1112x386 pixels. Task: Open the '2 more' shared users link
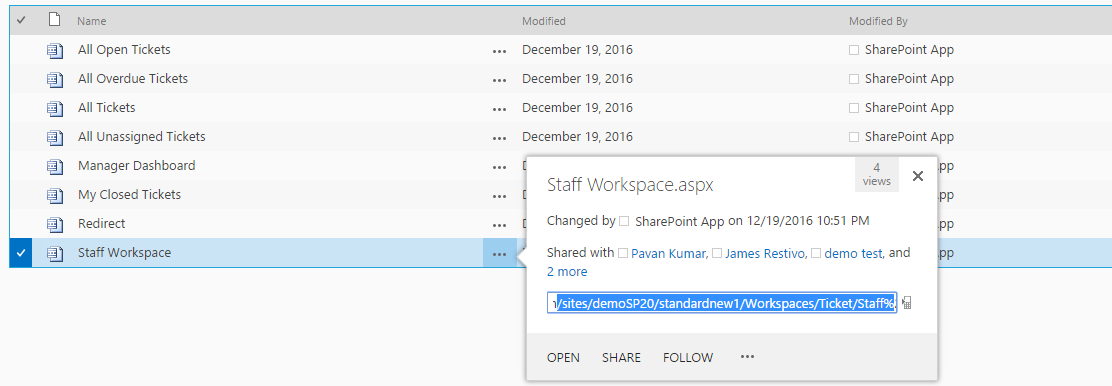tap(567, 272)
